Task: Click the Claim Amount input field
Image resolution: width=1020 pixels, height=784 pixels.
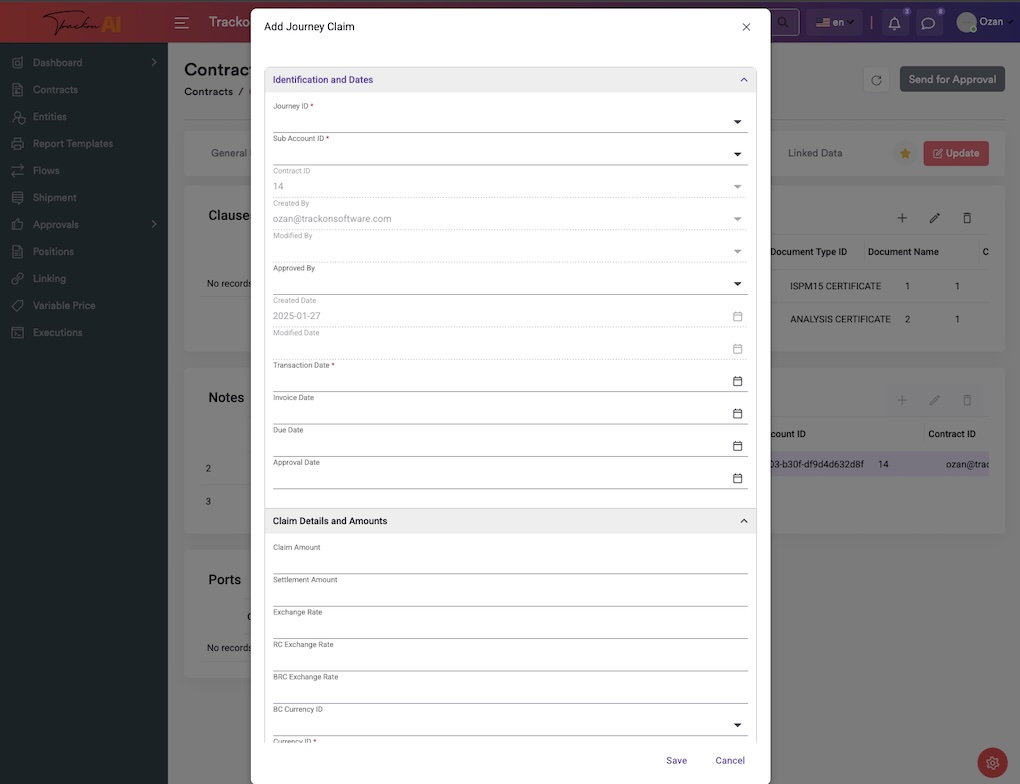Action: click(x=510, y=564)
